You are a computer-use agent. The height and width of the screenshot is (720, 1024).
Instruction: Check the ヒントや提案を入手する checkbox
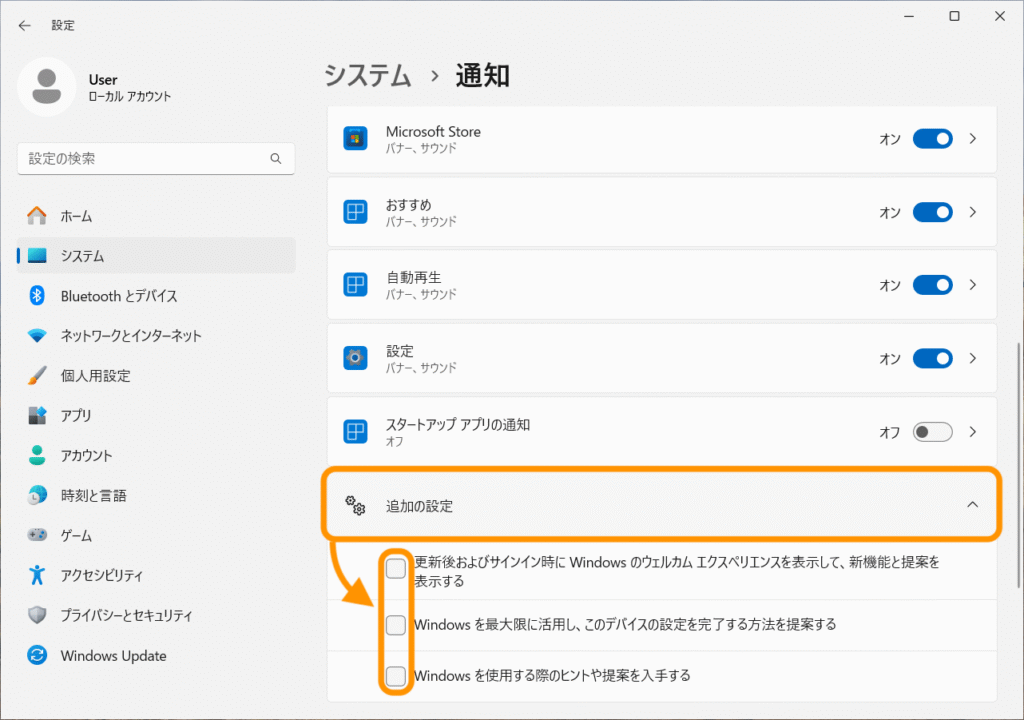pyautogui.click(x=396, y=676)
